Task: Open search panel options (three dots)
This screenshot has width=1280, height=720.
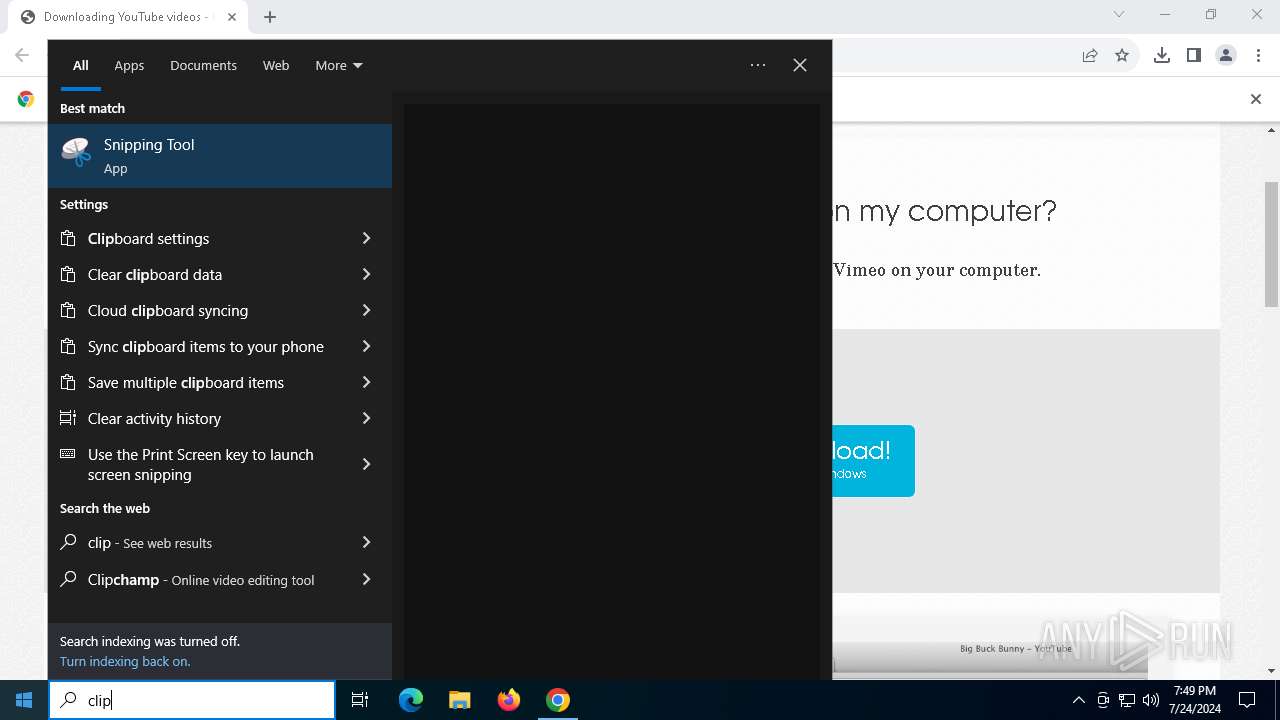Action: tap(758, 65)
